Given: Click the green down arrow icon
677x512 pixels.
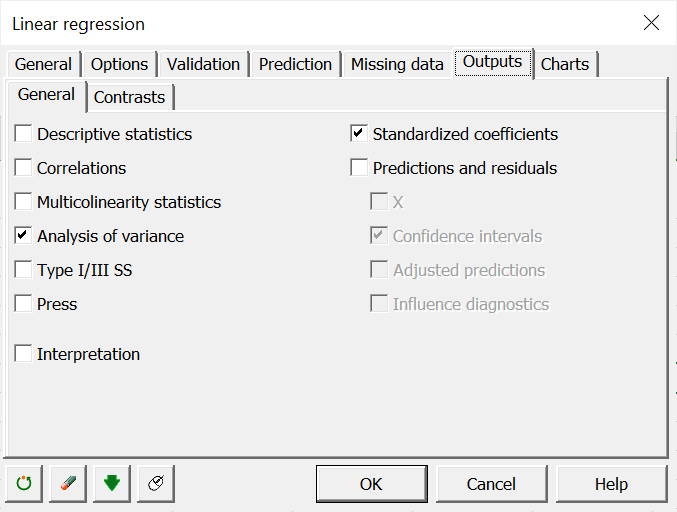Looking at the screenshot, I should (x=112, y=484).
